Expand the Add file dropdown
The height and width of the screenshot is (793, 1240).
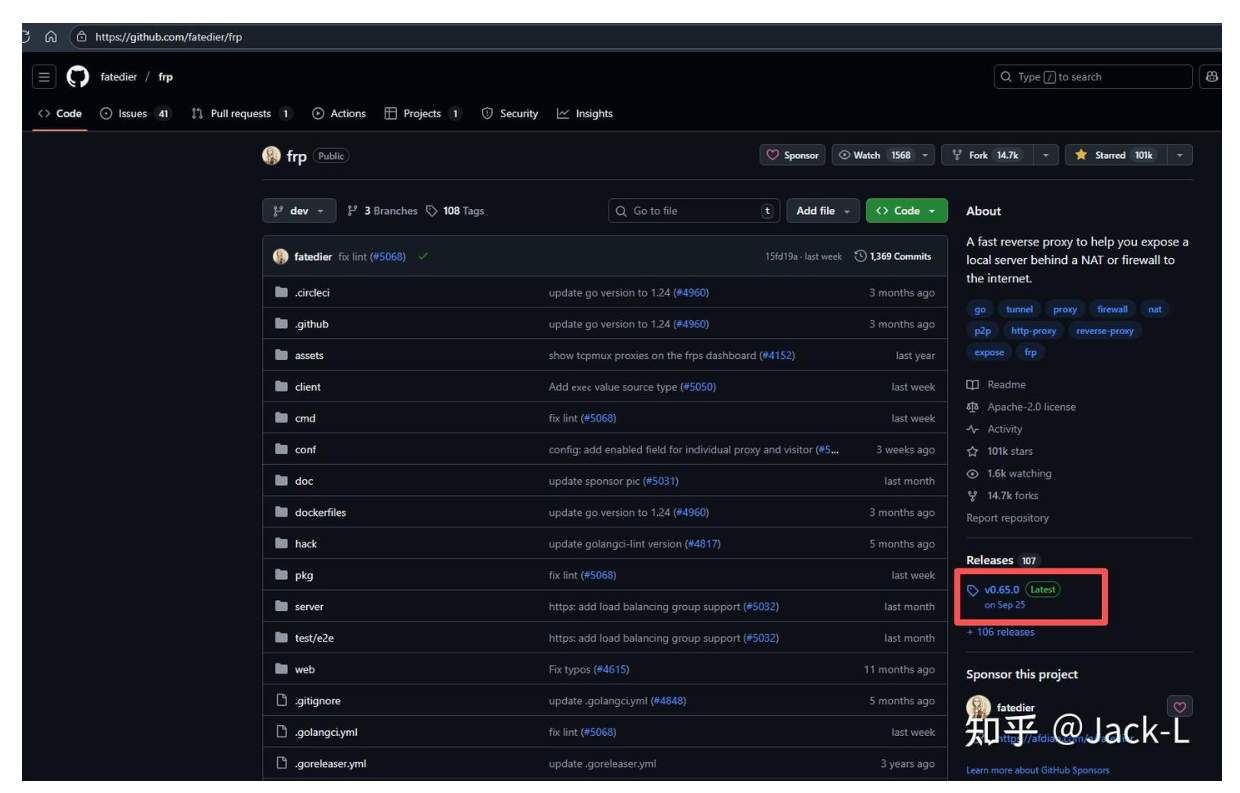[x=823, y=211]
